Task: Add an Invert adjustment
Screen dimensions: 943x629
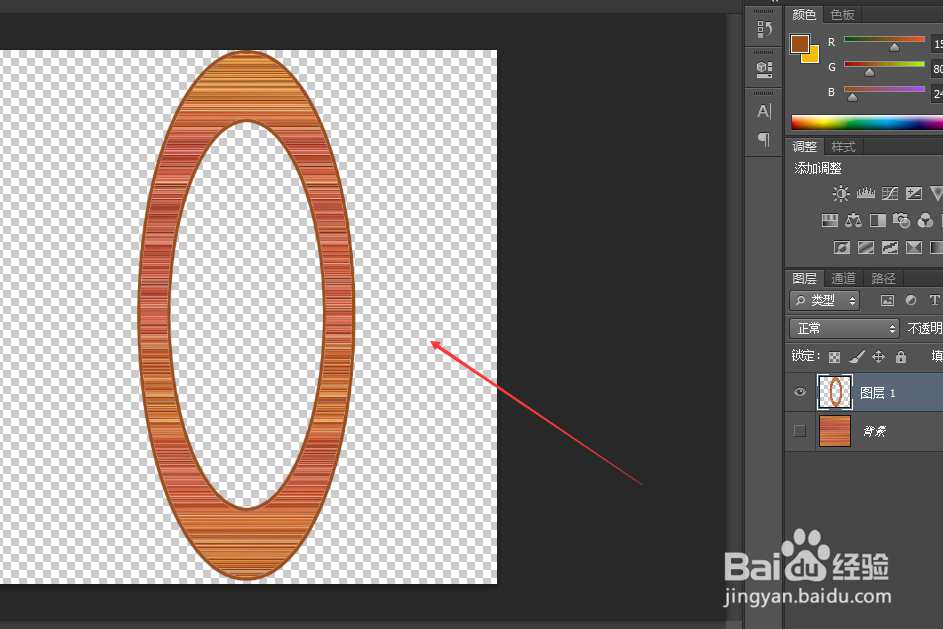Action: point(841,247)
